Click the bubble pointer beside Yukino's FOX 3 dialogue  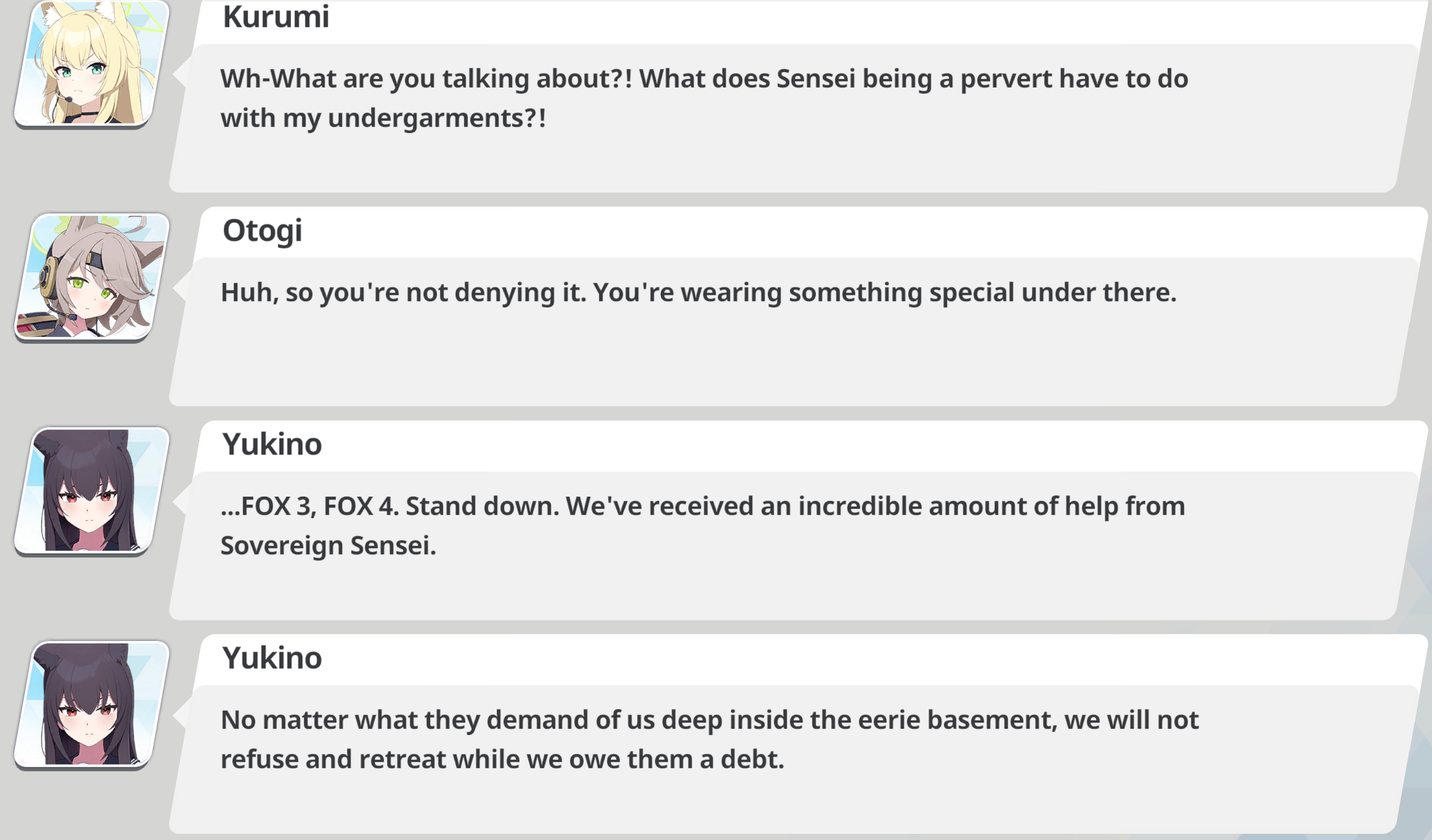tap(180, 501)
